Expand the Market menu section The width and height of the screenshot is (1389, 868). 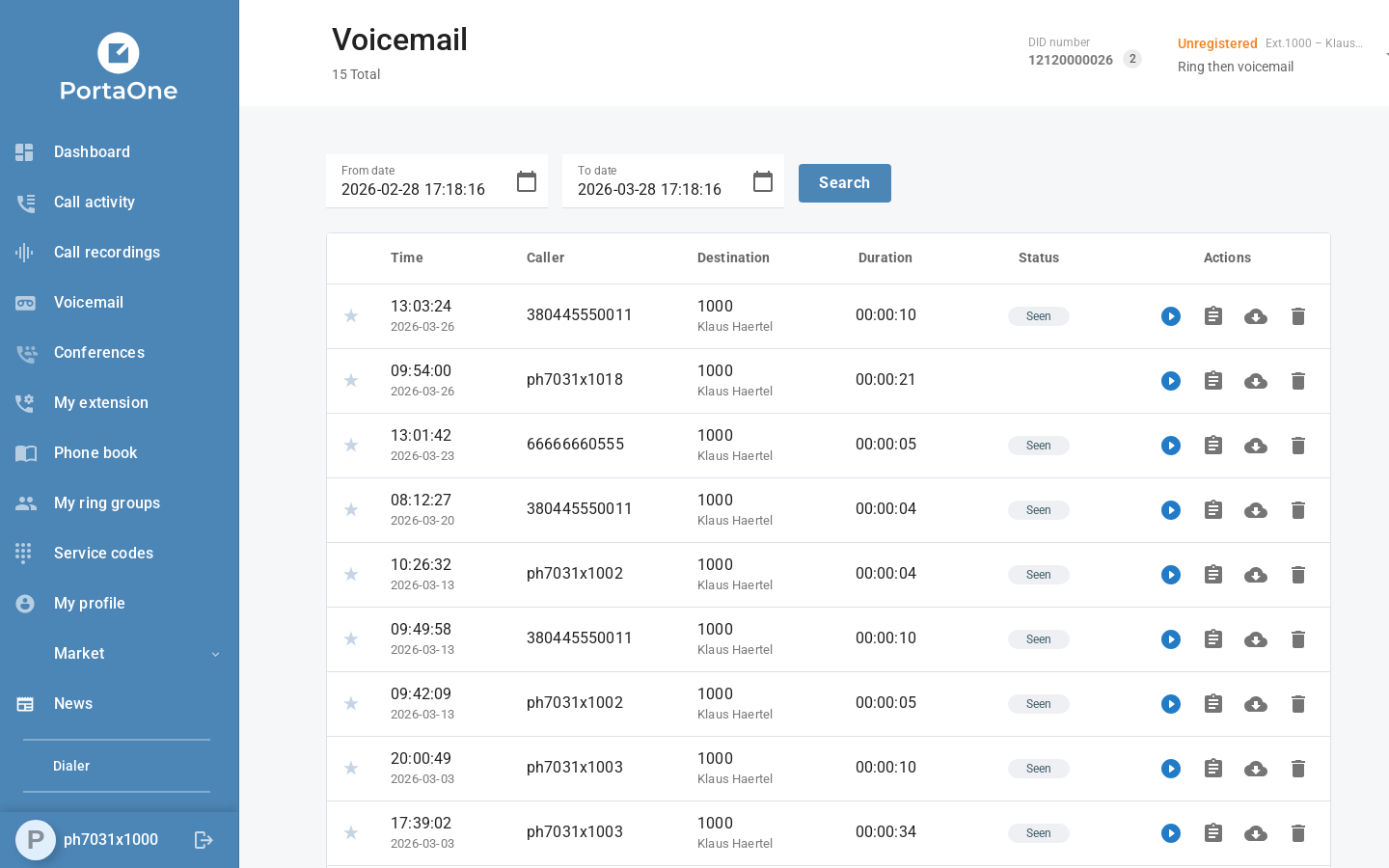[215, 654]
